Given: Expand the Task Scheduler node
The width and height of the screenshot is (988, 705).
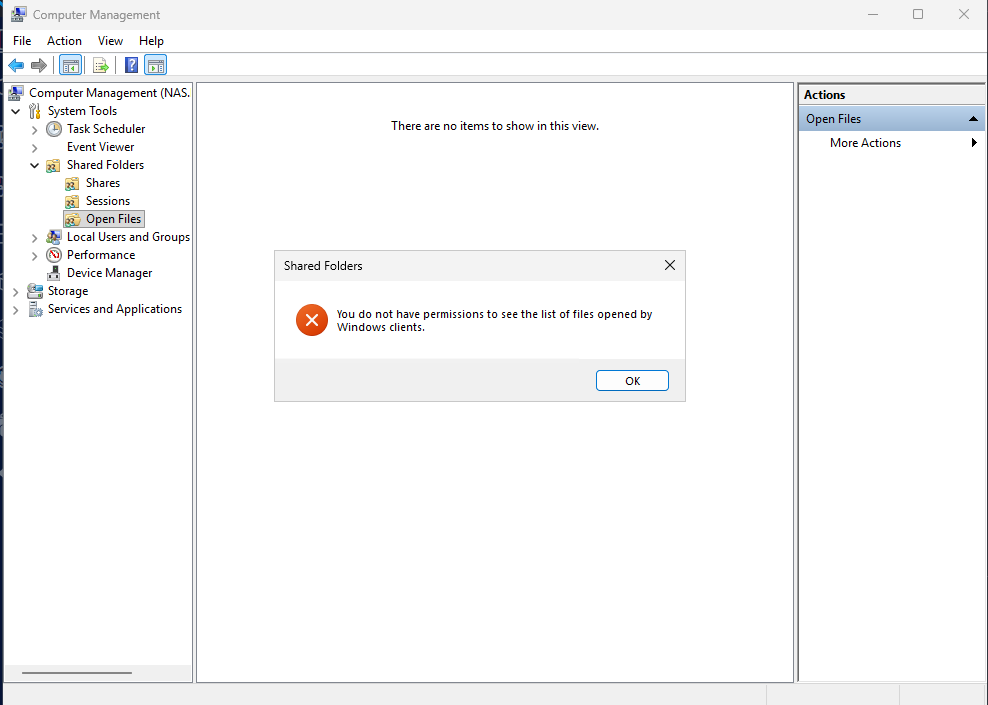Looking at the screenshot, I should [35, 129].
